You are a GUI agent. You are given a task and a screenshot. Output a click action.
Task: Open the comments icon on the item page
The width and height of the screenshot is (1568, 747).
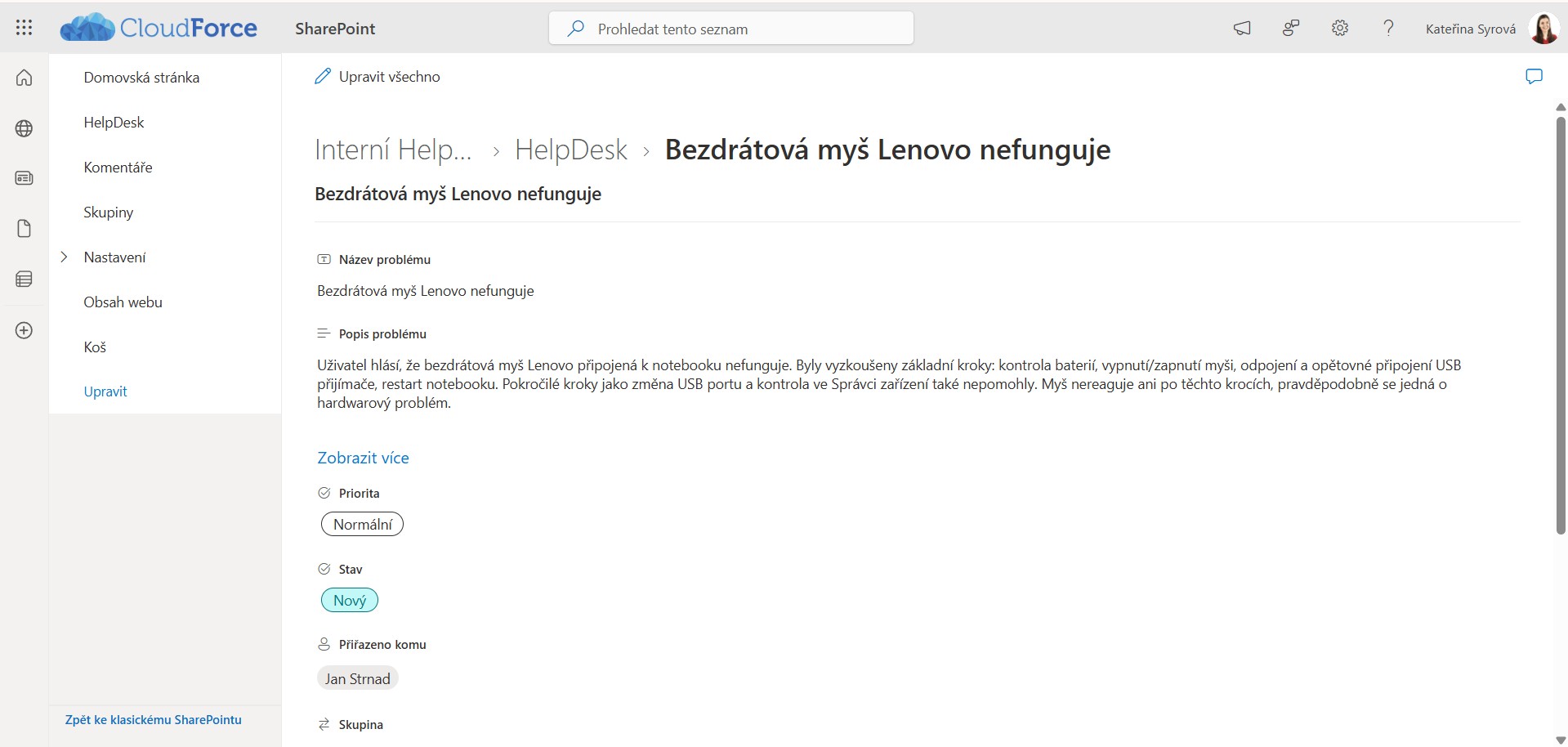click(1534, 76)
